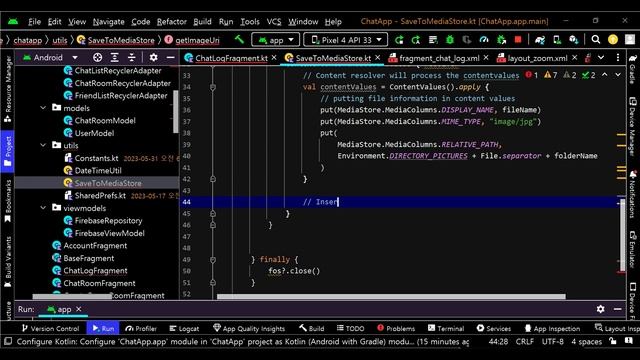Open the Logcat tool window
The height and width of the screenshot is (360, 640).
184,328
